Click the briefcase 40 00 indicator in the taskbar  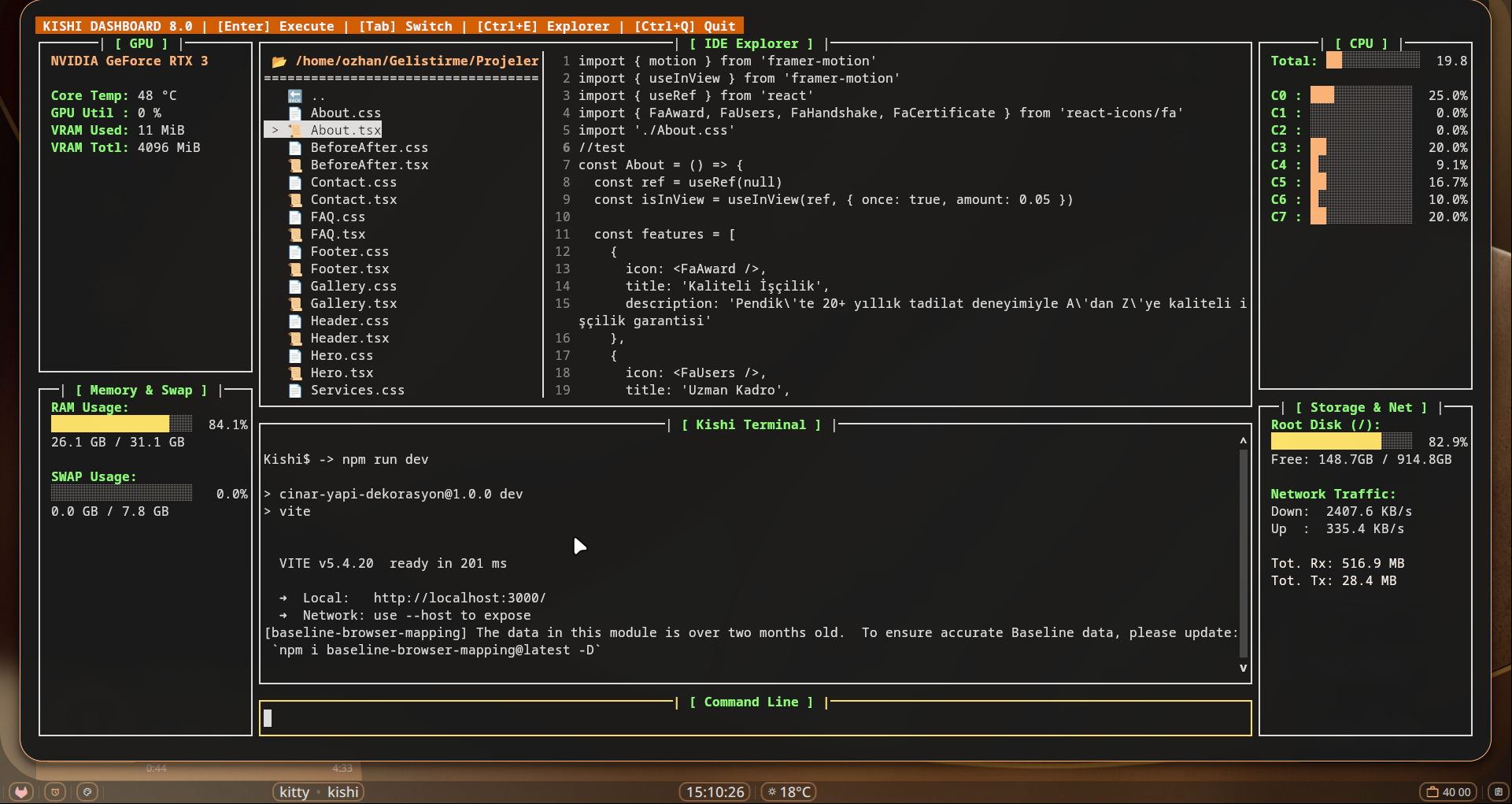tap(1449, 792)
